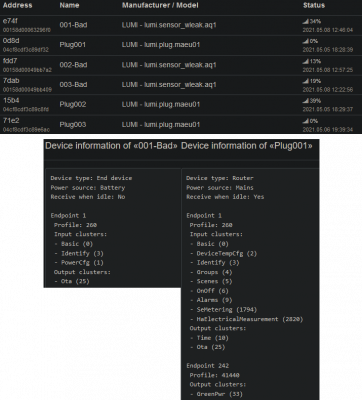Click address e74f in first row
The width and height of the screenshot is (362, 400).
click(10, 21)
